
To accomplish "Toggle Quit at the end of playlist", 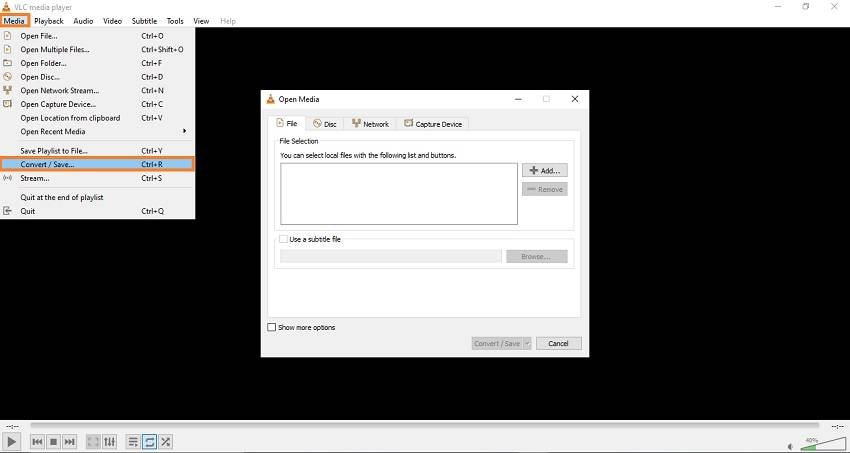I will pos(97,197).
